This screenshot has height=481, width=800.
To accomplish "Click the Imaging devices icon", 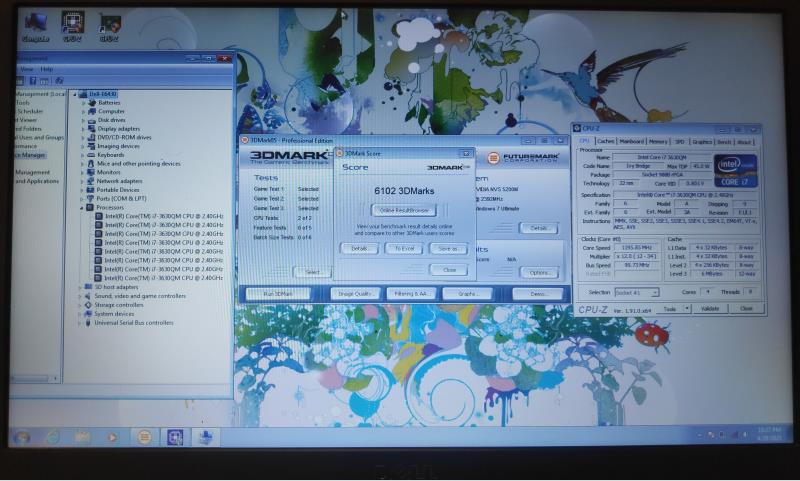I will pos(92,146).
